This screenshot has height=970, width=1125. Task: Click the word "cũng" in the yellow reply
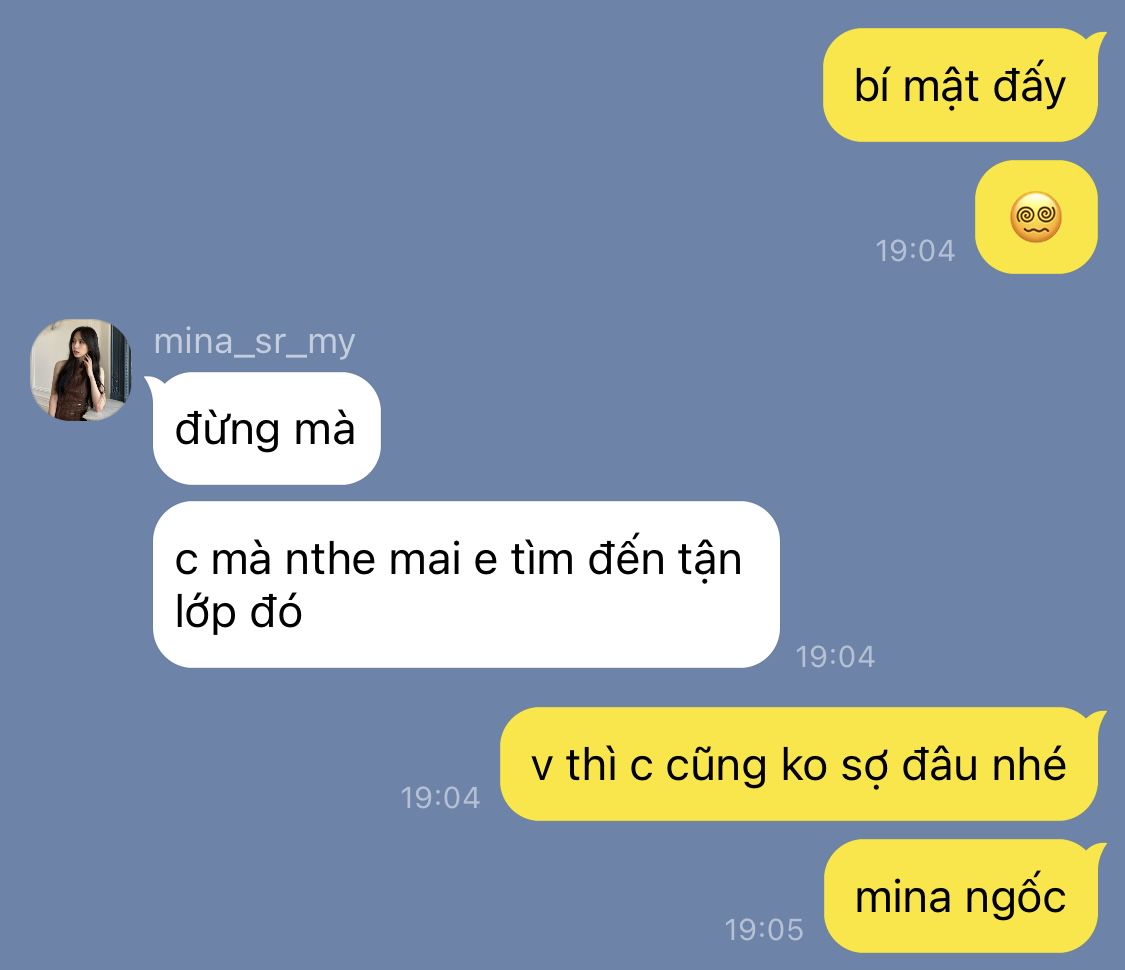tap(716, 765)
